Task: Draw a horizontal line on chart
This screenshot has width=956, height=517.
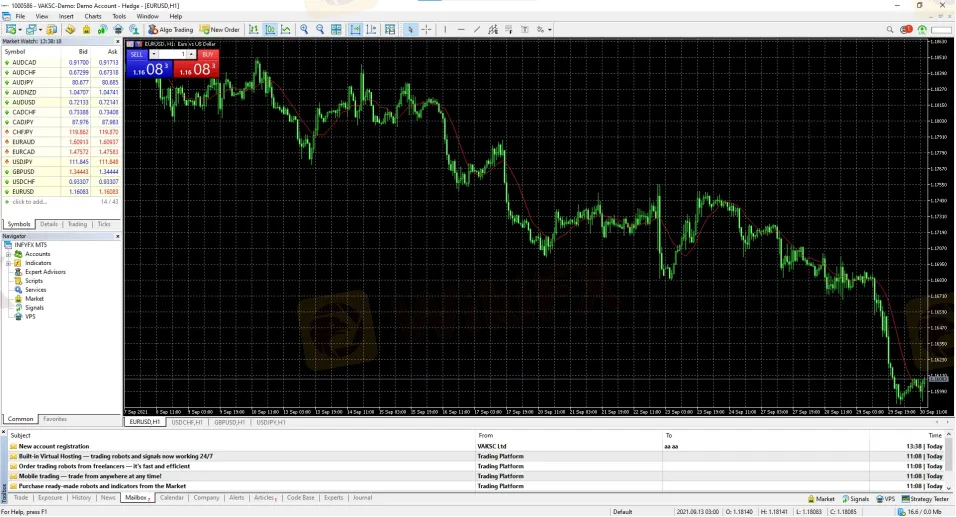Action: click(x=461, y=29)
